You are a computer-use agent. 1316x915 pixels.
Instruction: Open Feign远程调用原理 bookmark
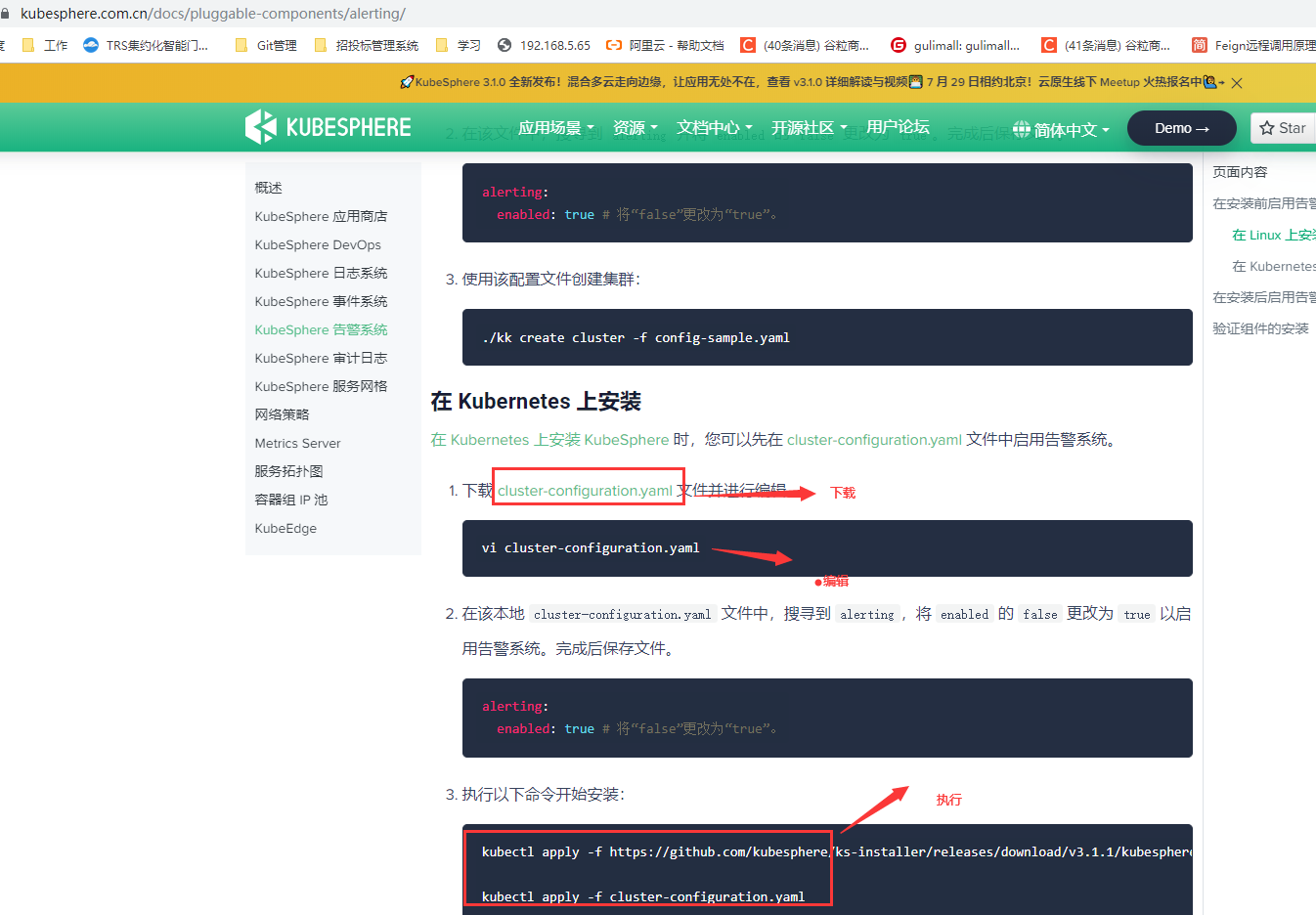point(1253,45)
